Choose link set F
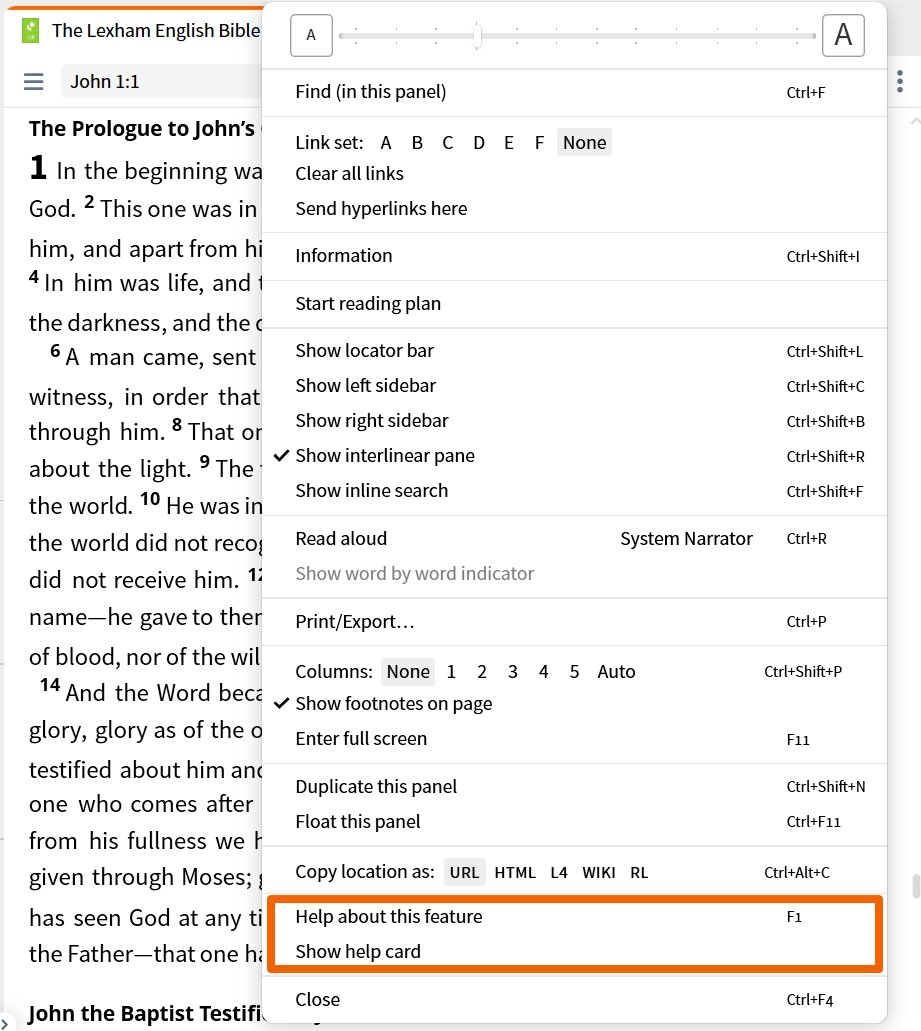The height and width of the screenshot is (1031, 921). pyautogui.click(x=539, y=143)
